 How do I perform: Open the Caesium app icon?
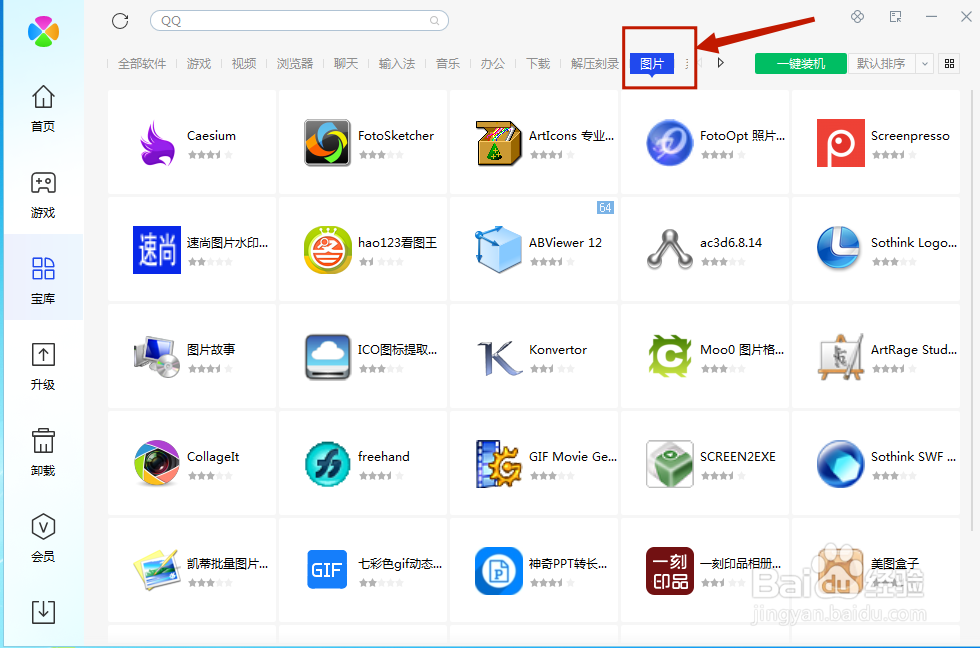coord(157,143)
